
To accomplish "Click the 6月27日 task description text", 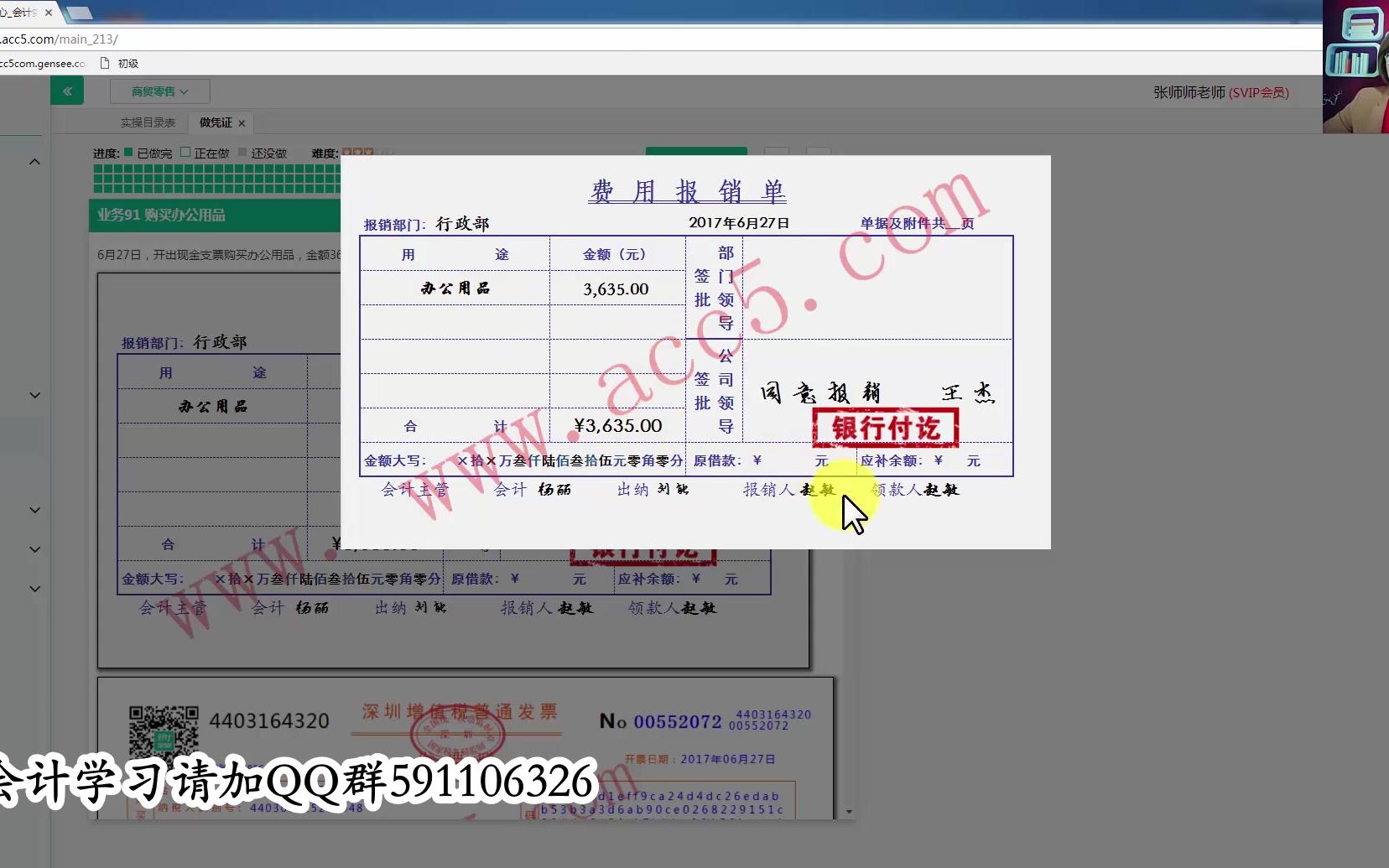I will tap(219, 255).
